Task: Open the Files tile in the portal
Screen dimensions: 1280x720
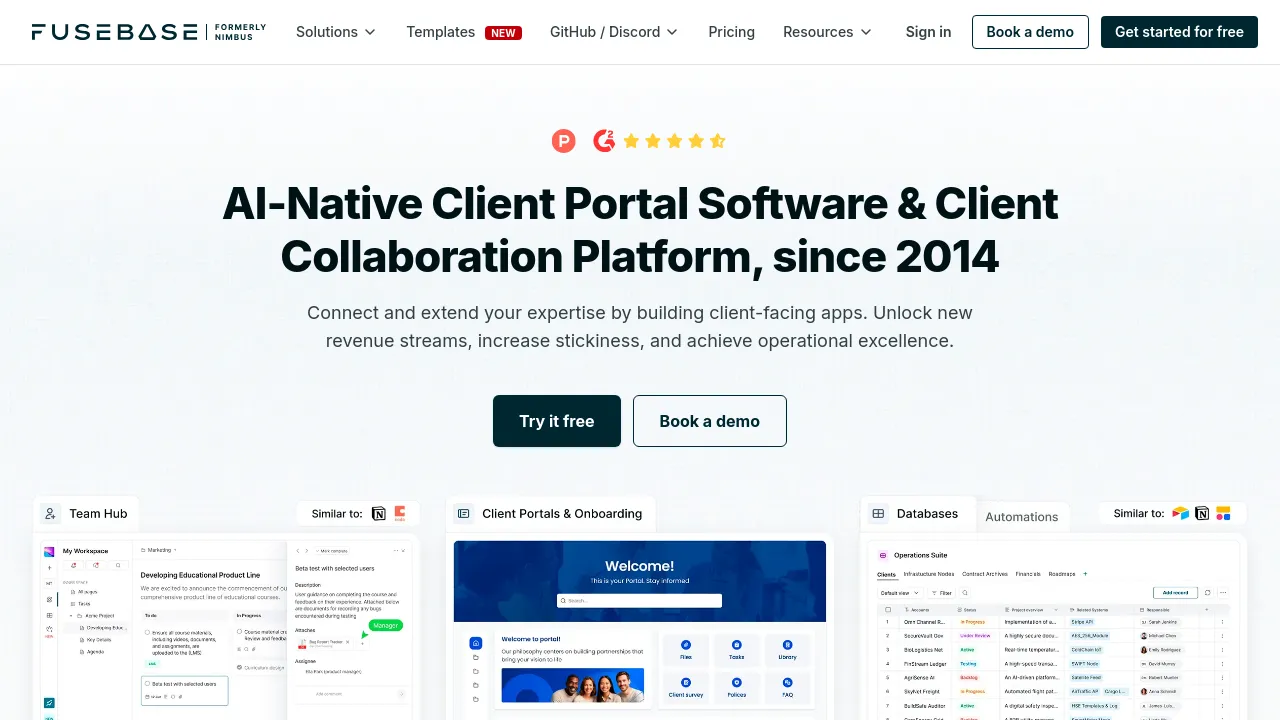Action: (x=686, y=650)
